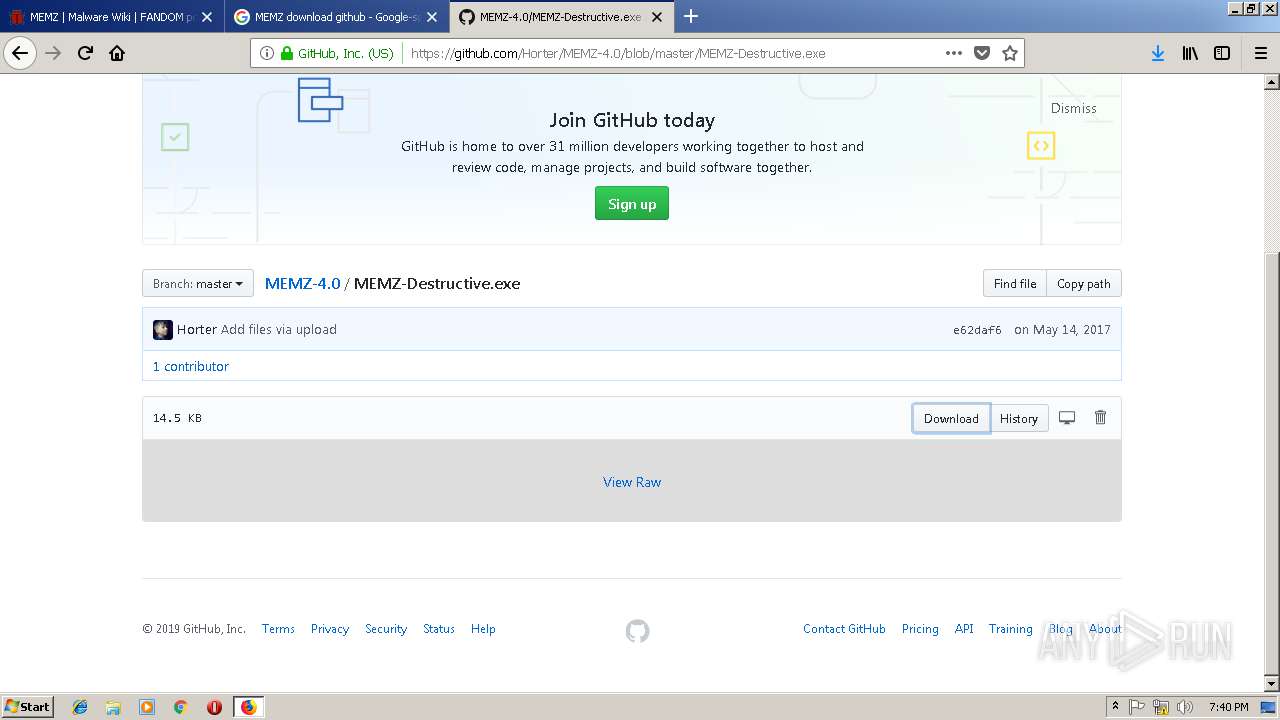Select Firefox taskbar button
Screen dimensions: 1280x720
[248, 707]
